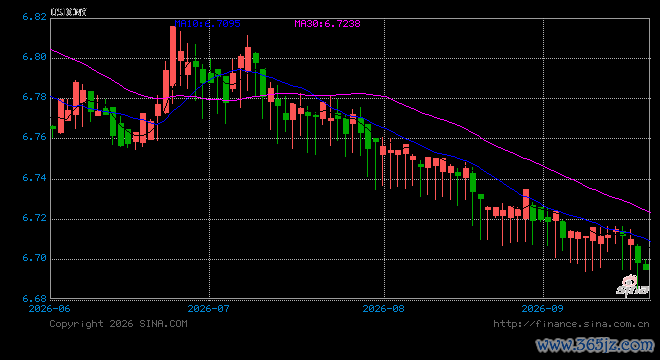This screenshot has height=360, width=660.
Task: Select the 6.76 price axis label
Action: tap(35, 137)
